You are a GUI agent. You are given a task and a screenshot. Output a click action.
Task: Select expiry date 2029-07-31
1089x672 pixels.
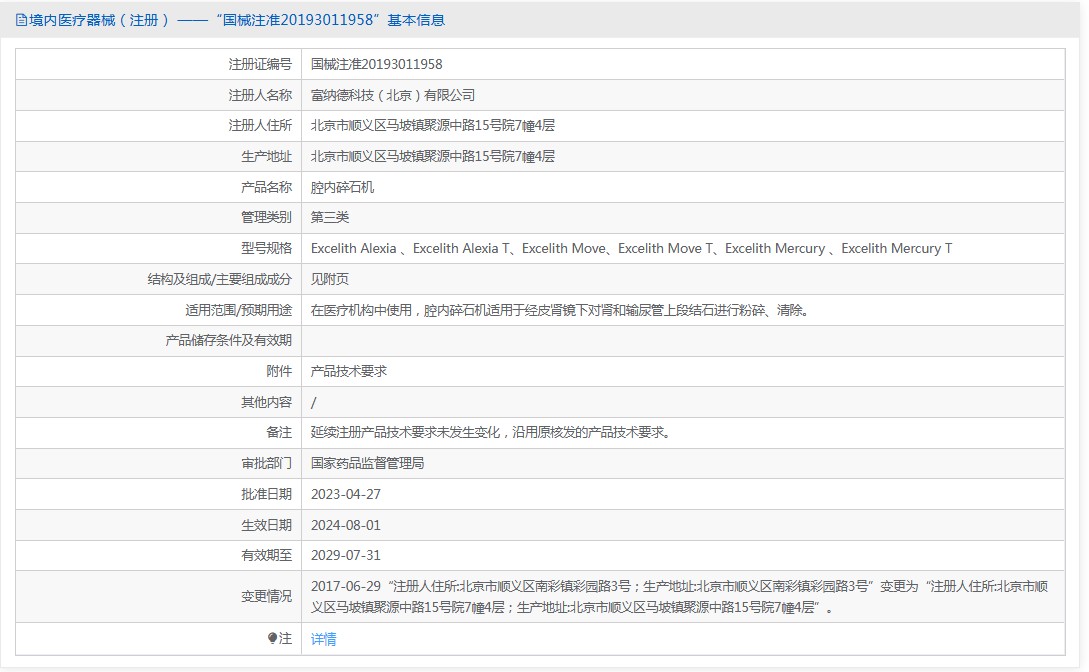tap(345, 555)
